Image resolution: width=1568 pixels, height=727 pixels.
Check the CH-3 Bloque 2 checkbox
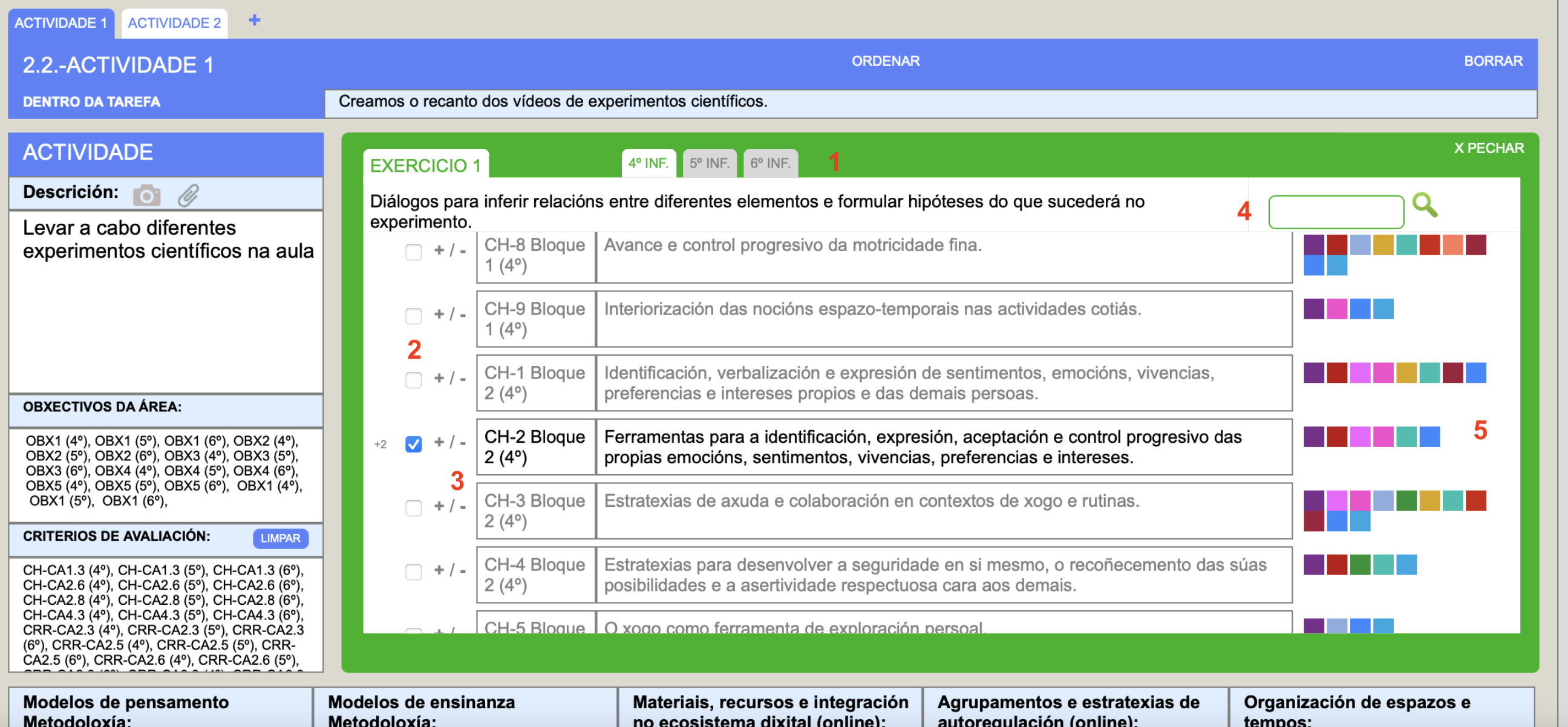[x=413, y=507]
